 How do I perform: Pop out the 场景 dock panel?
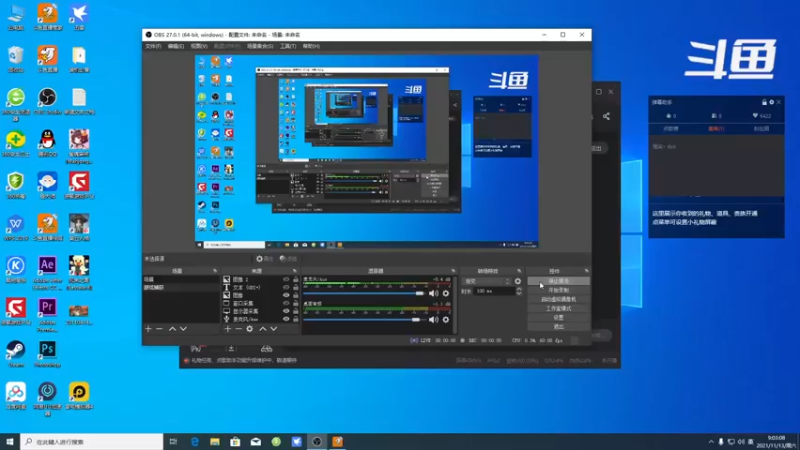215,271
